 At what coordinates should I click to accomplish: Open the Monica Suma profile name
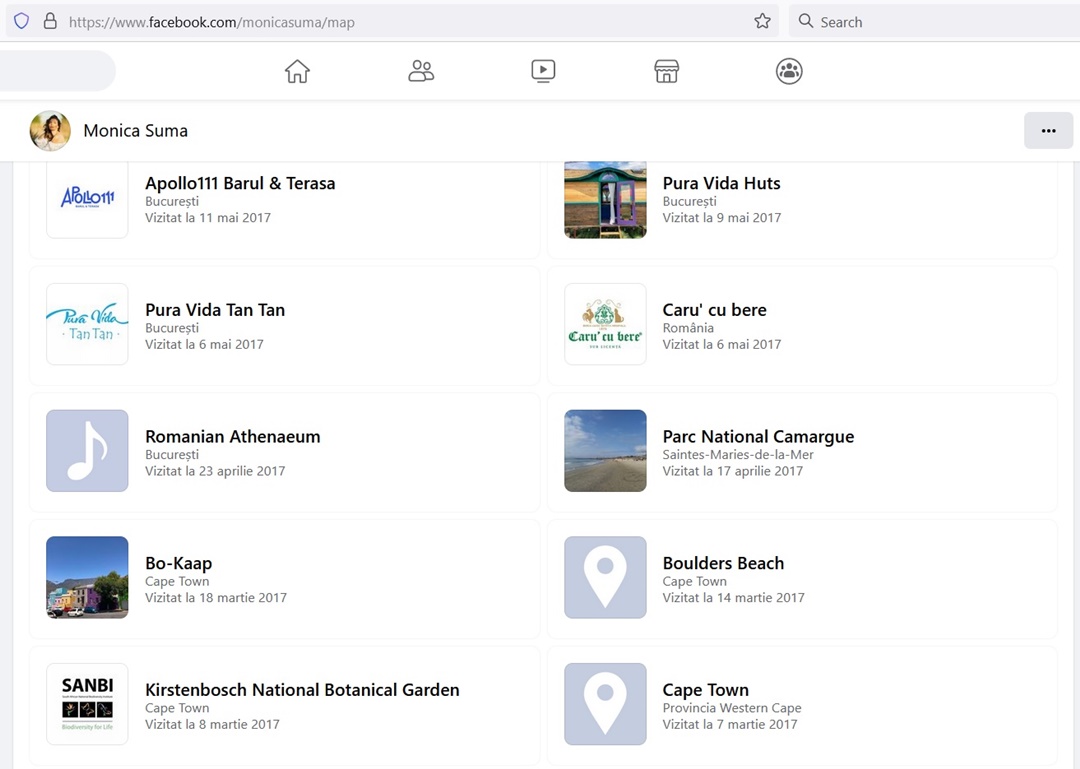click(x=135, y=131)
